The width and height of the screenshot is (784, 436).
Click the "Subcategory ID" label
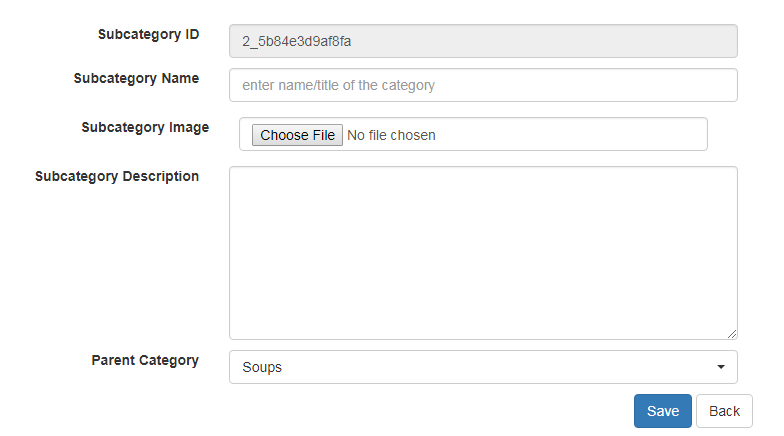pyautogui.click(x=148, y=34)
